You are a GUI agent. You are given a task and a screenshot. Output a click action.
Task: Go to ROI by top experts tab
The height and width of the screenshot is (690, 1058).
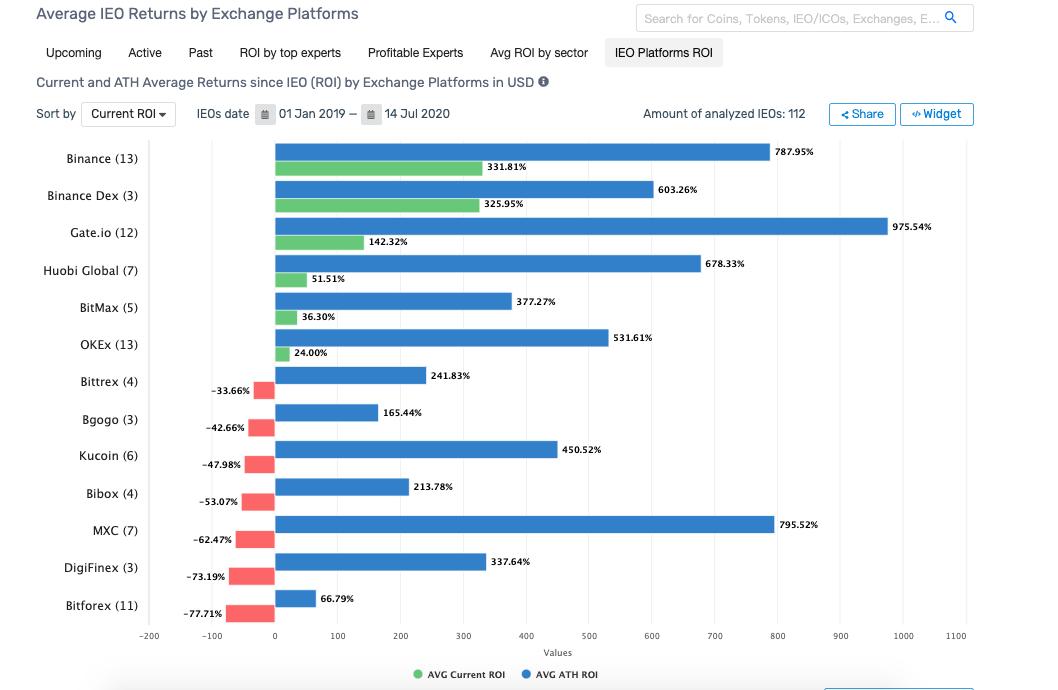point(290,53)
